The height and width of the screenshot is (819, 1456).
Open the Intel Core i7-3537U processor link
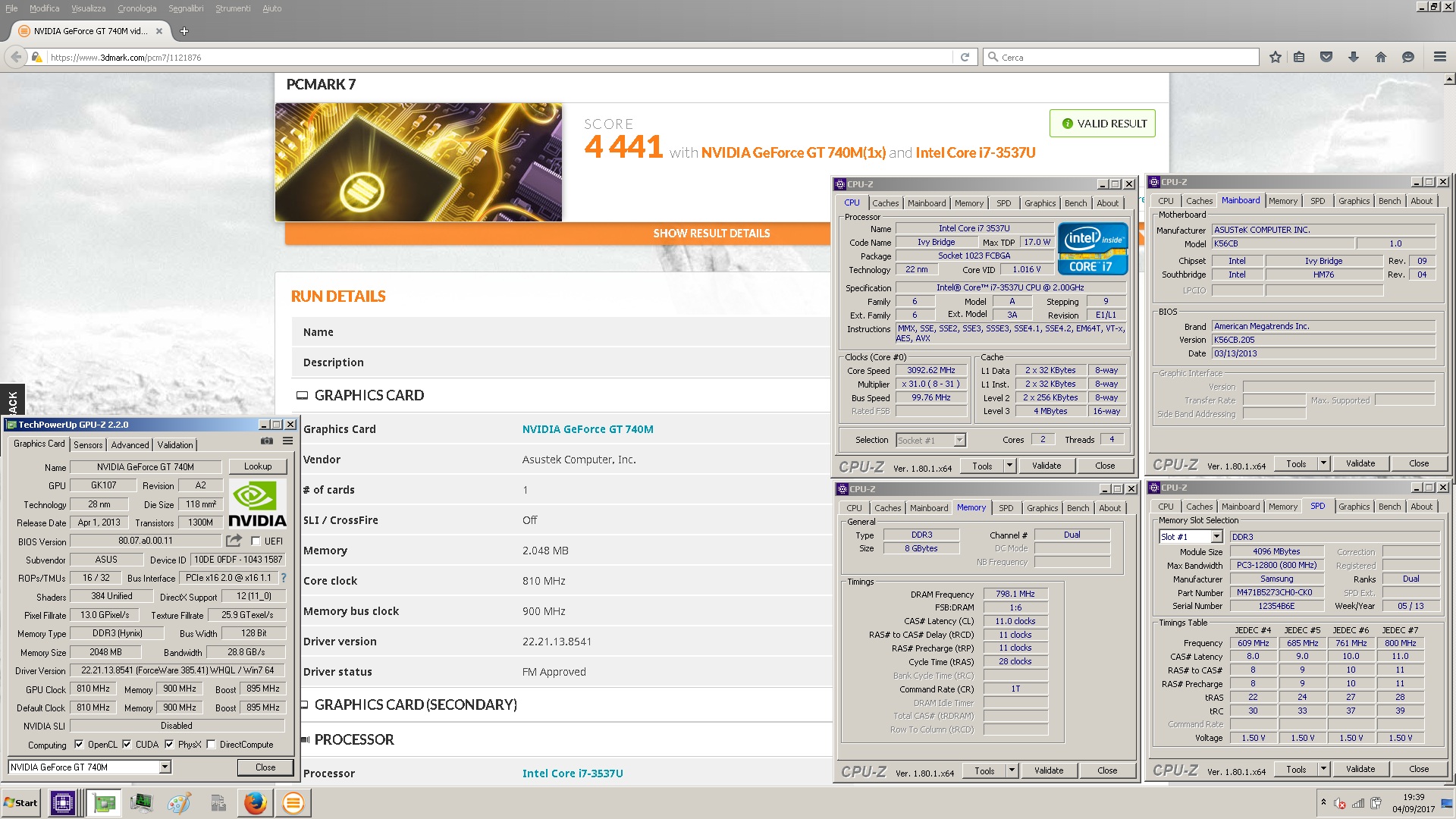pos(573,773)
